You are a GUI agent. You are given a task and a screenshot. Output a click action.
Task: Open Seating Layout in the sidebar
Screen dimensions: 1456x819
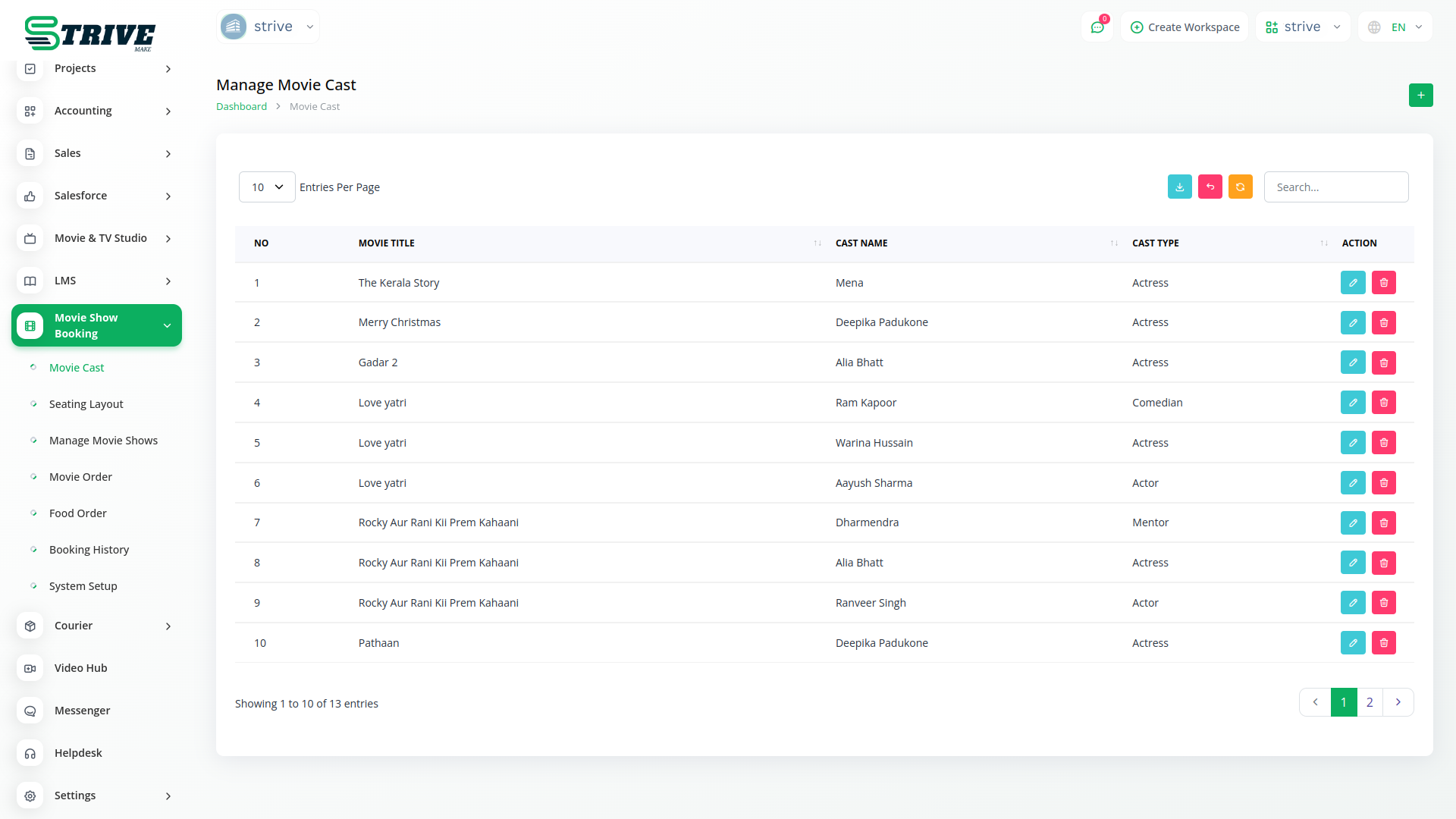pos(86,404)
